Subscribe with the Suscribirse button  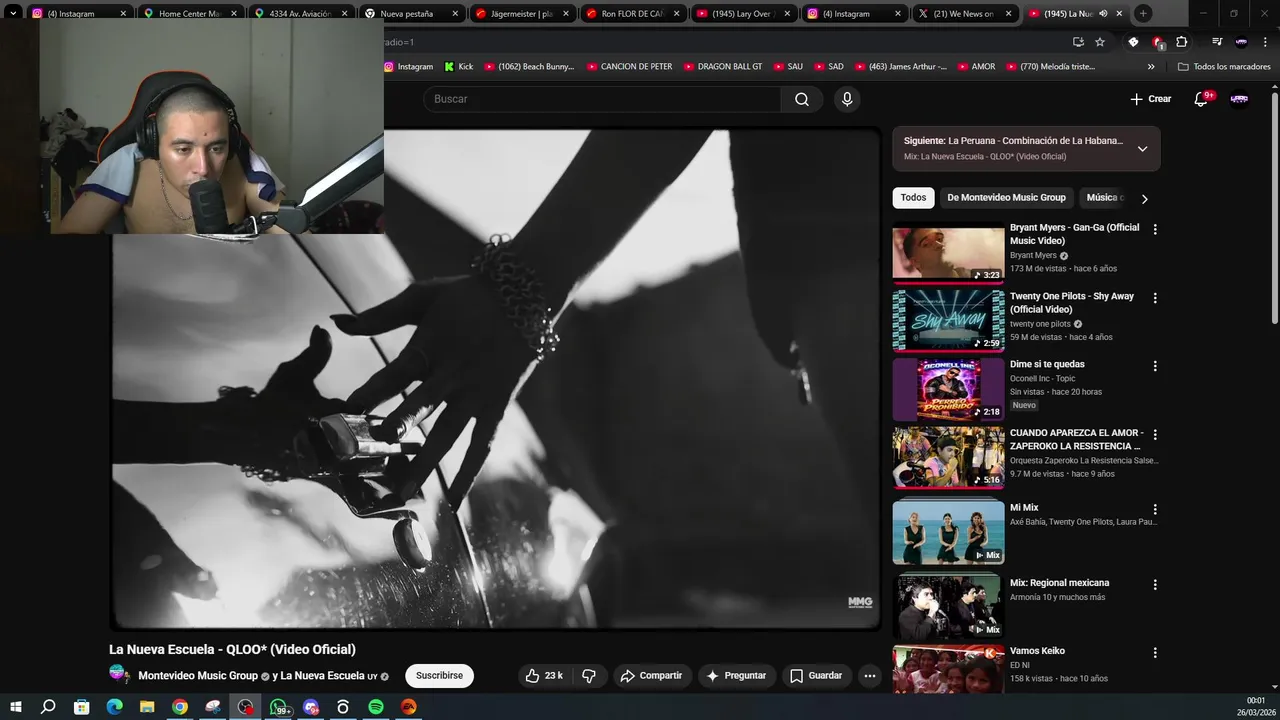[x=439, y=676]
